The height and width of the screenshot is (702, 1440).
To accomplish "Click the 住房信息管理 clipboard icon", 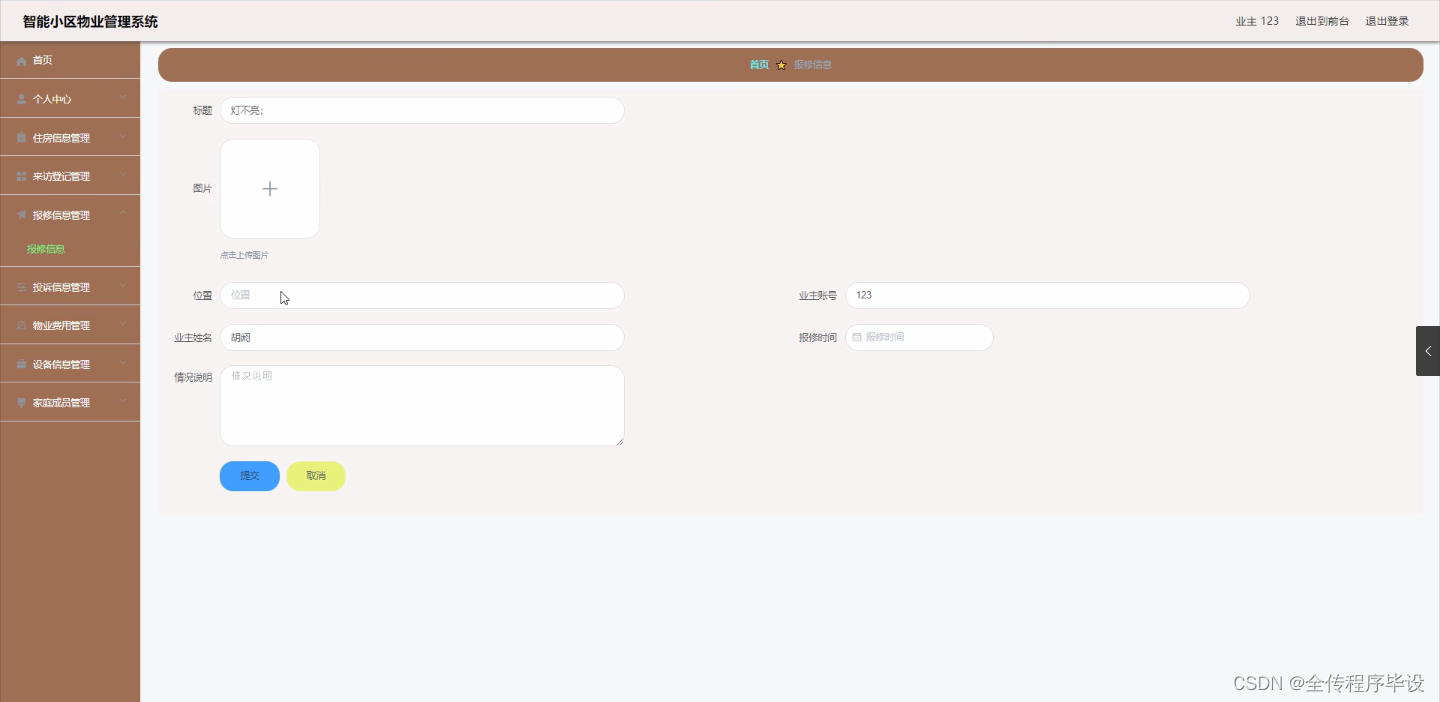I will (20, 137).
